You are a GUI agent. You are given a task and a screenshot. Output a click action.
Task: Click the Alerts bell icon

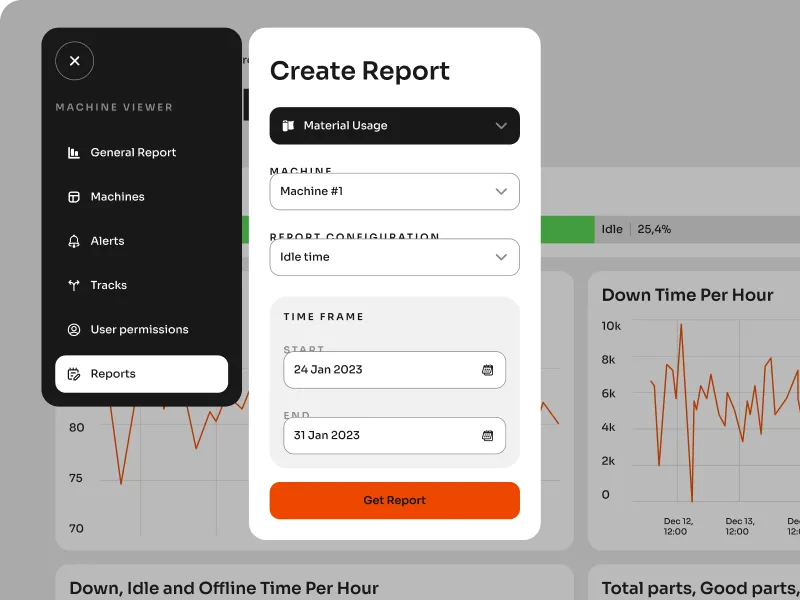(x=74, y=241)
